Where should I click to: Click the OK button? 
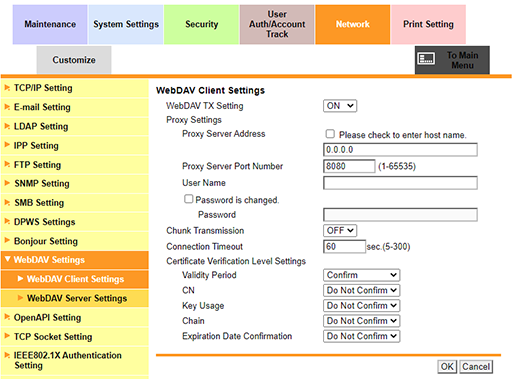(447, 367)
